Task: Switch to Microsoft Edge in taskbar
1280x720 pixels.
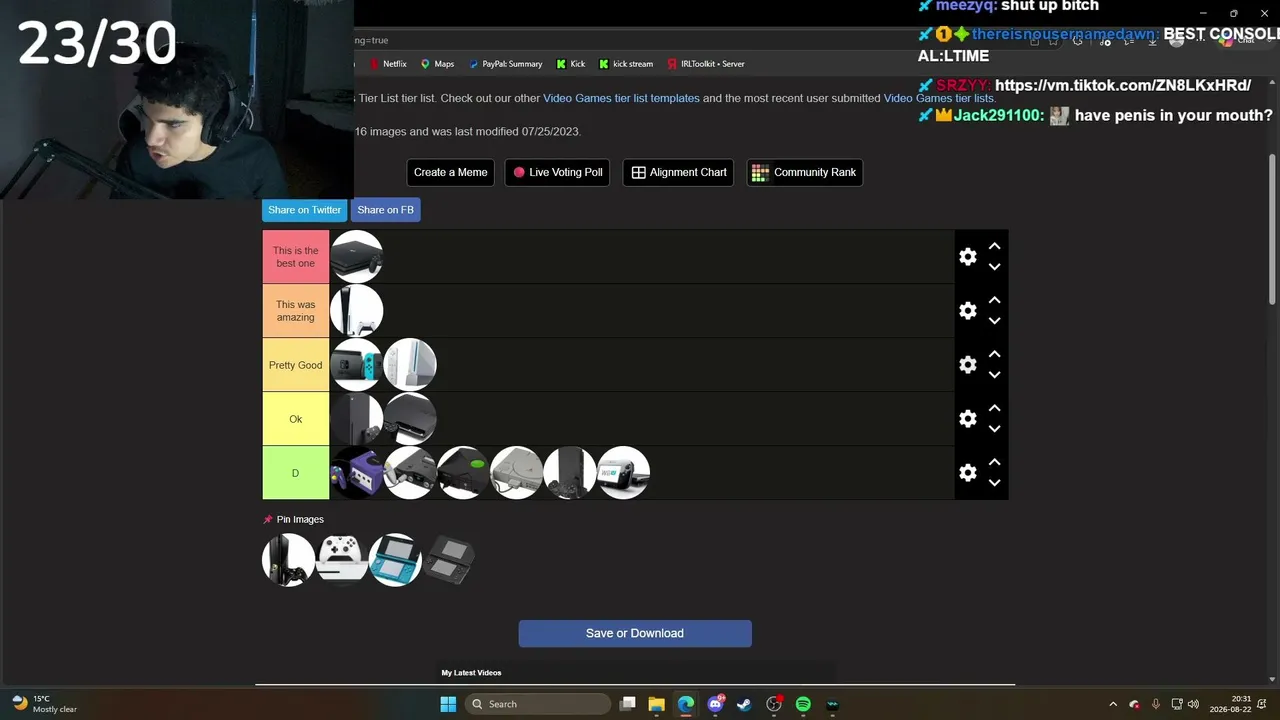Action: [686, 704]
